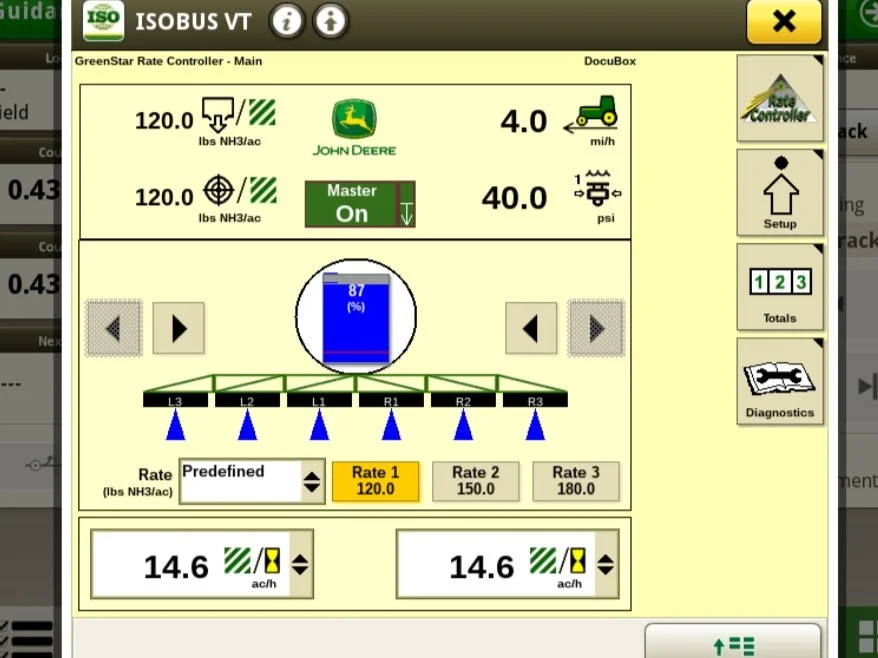Viewport: 878px width, 658px height.
Task: Click the 4.0 mi/h speed value
Action: tap(524, 121)
